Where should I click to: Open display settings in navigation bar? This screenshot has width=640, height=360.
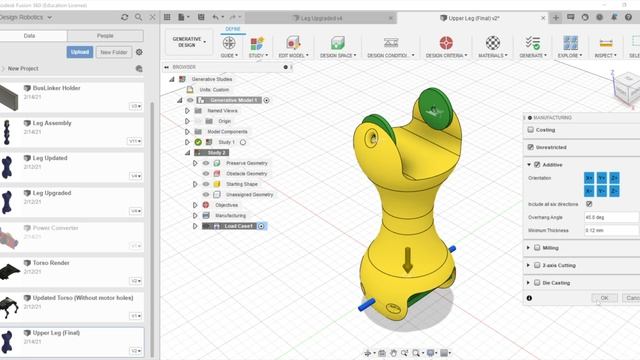point(432,353)
